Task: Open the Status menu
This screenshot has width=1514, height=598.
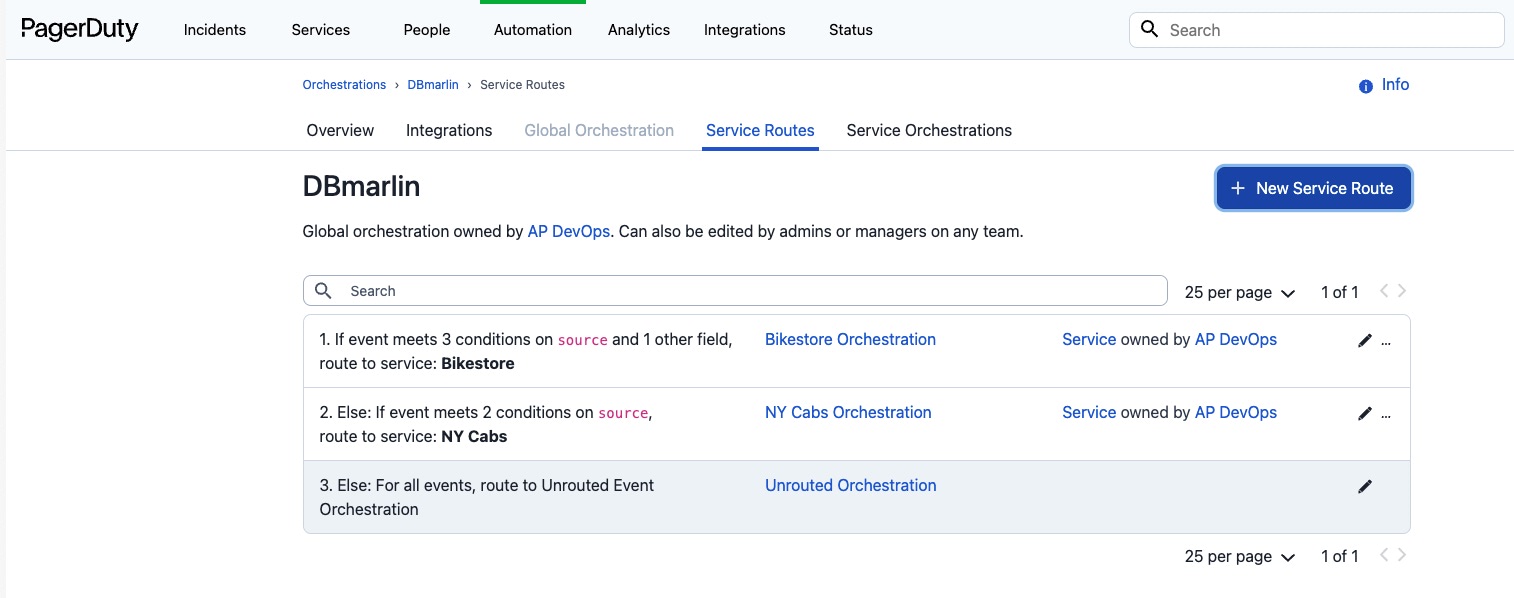Action: pos(851,30)
